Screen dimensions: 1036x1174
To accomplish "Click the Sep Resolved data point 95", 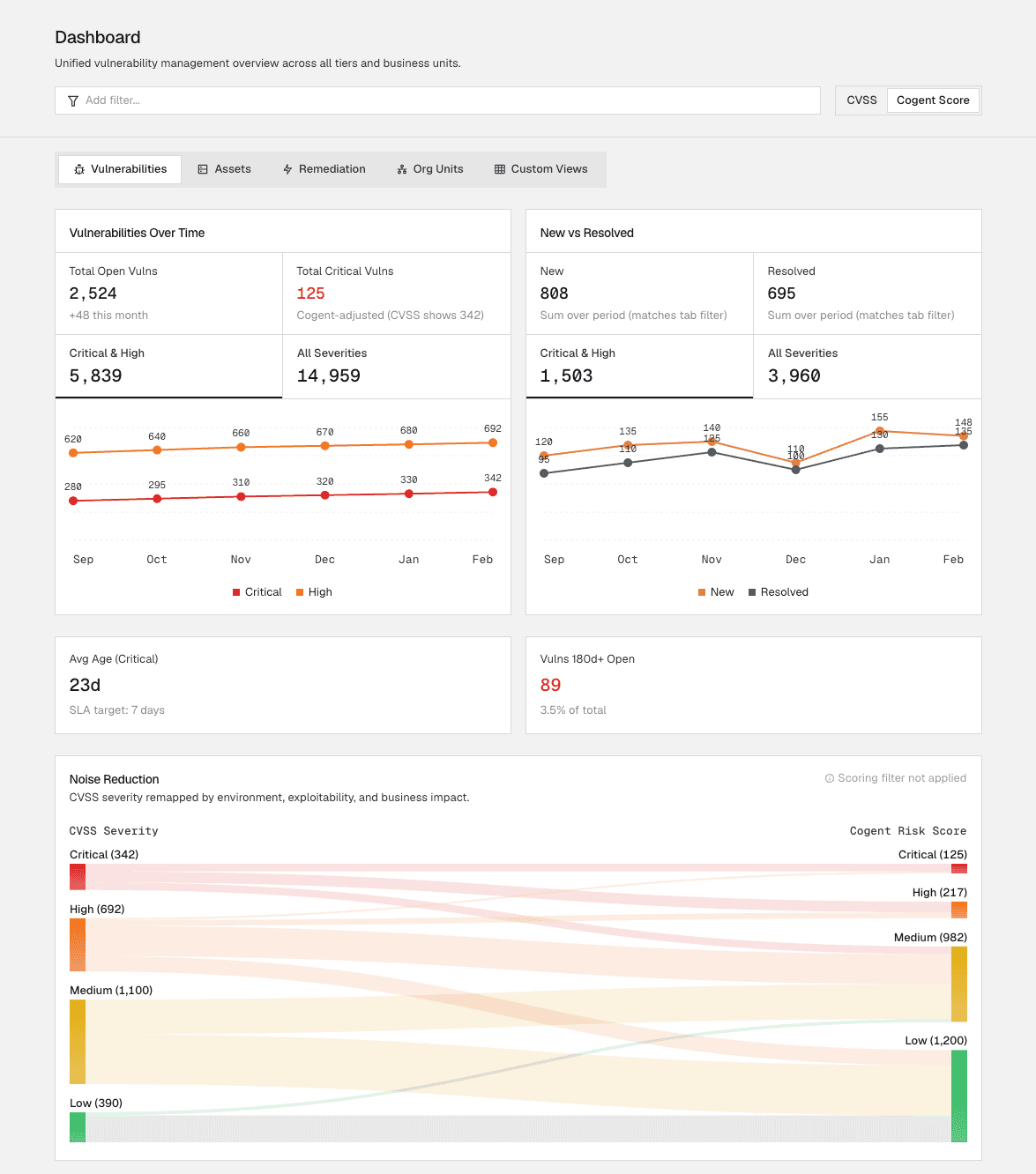I will (x=544, y=473).
